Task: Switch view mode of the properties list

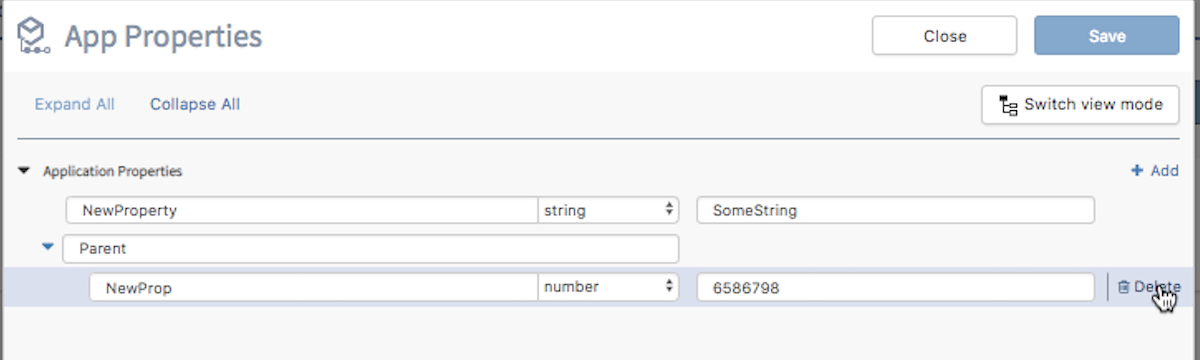Action: click(1081, 105)
